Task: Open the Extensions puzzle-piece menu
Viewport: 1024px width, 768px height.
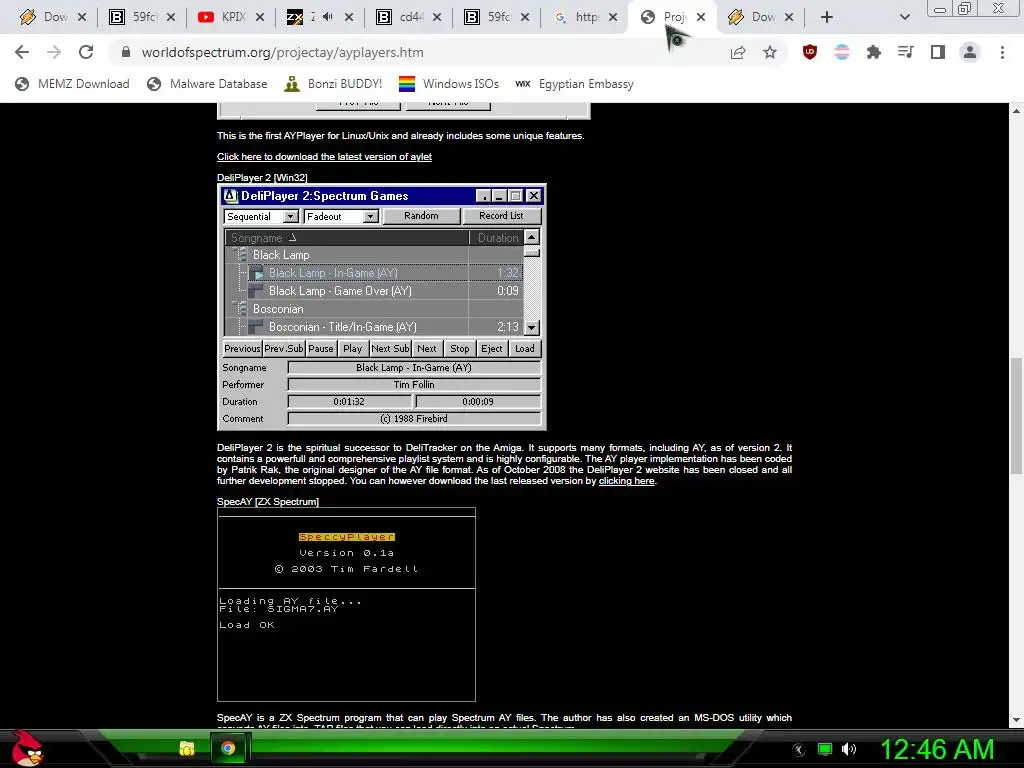Action: click(874, 52)
